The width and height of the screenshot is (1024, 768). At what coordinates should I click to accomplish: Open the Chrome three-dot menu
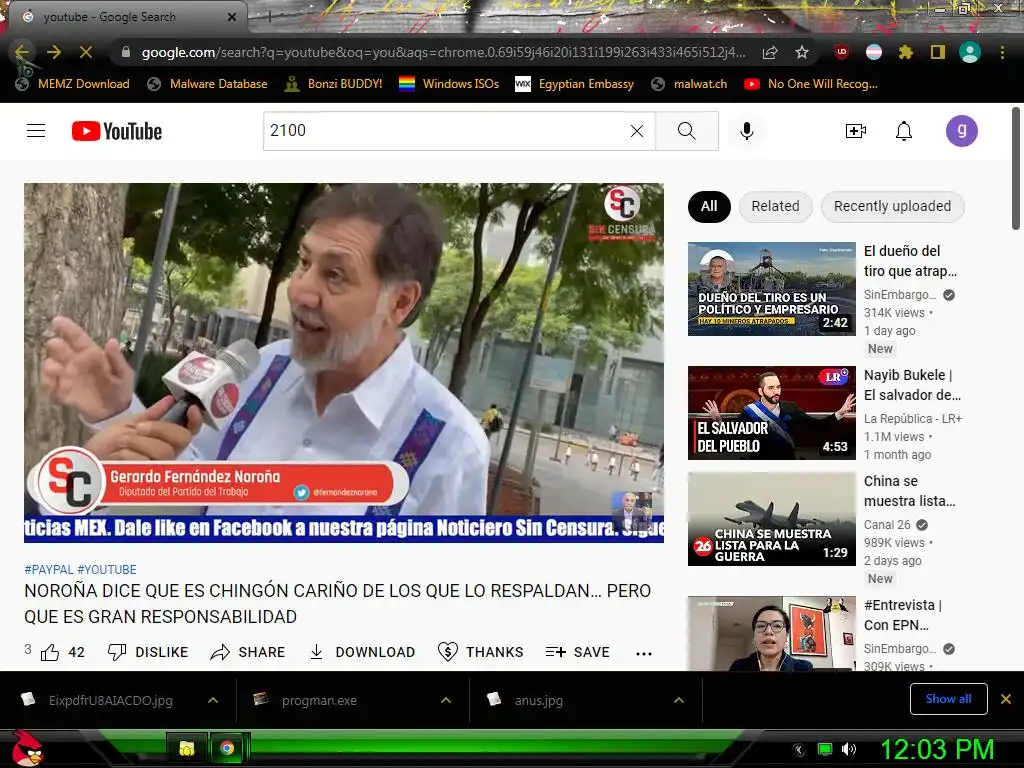coord(1002,52)
